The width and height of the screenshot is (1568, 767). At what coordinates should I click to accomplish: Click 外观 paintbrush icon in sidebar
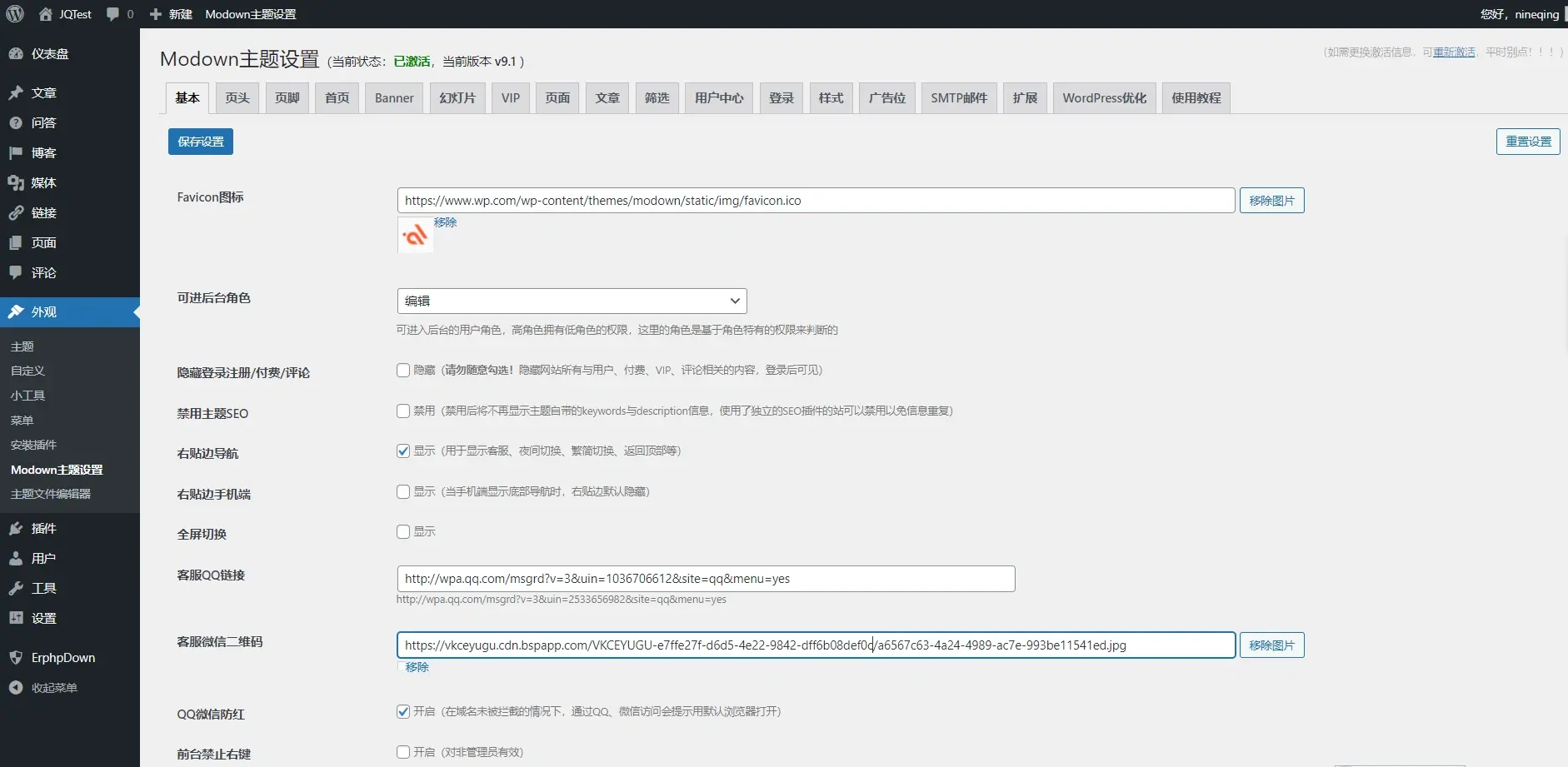click(x=16, y=311)
